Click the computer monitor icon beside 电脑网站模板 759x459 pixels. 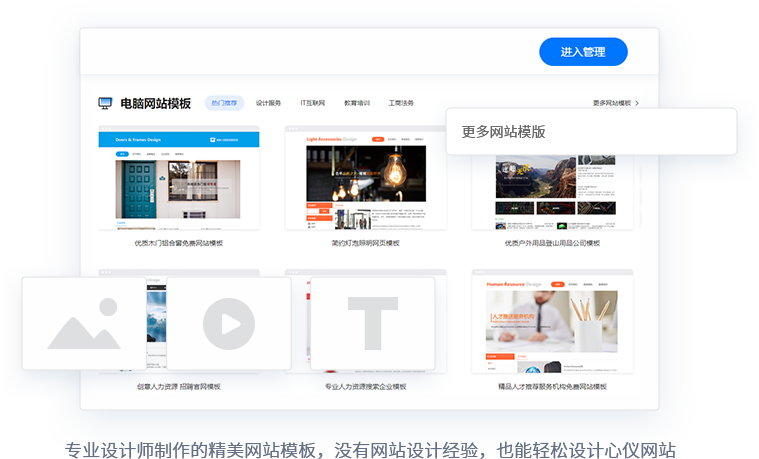pos(105,103)
